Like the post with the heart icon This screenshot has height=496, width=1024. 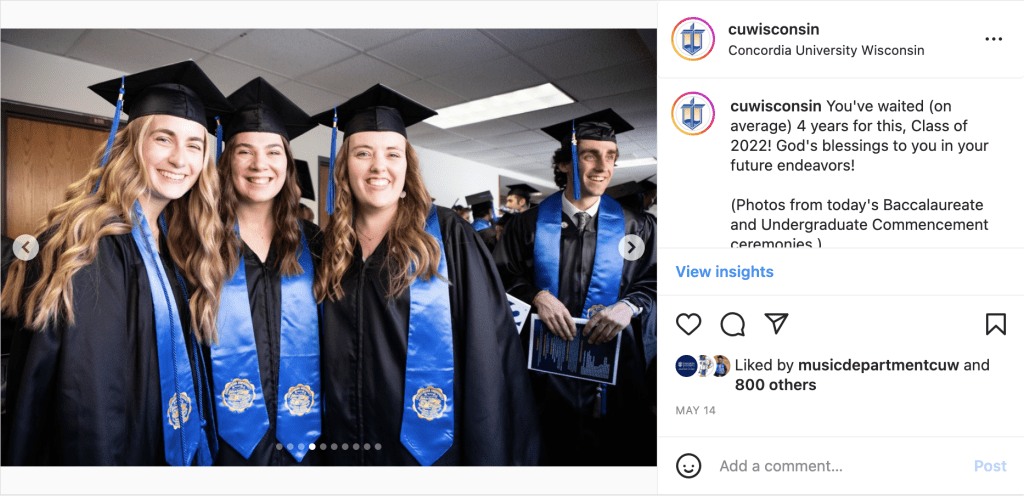[689, 324]
